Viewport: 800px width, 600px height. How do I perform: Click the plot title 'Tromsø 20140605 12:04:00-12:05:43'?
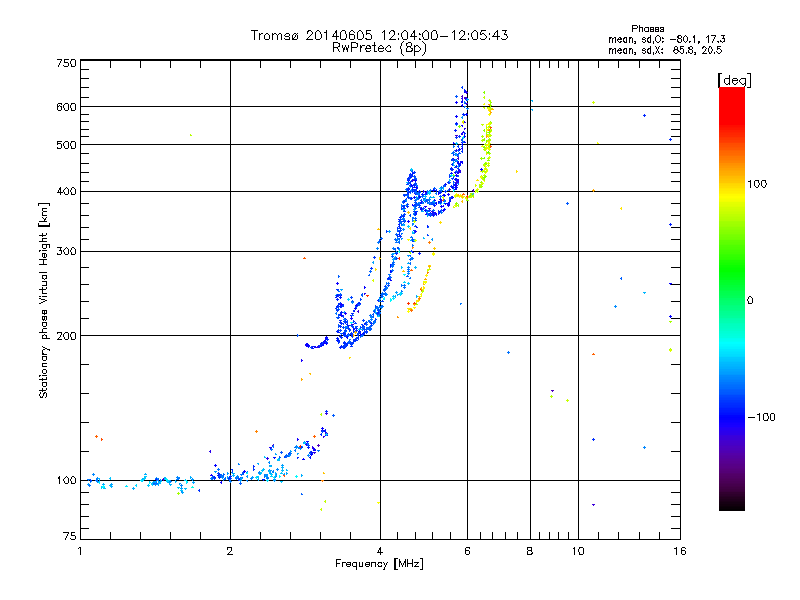(x=379, y=35)
